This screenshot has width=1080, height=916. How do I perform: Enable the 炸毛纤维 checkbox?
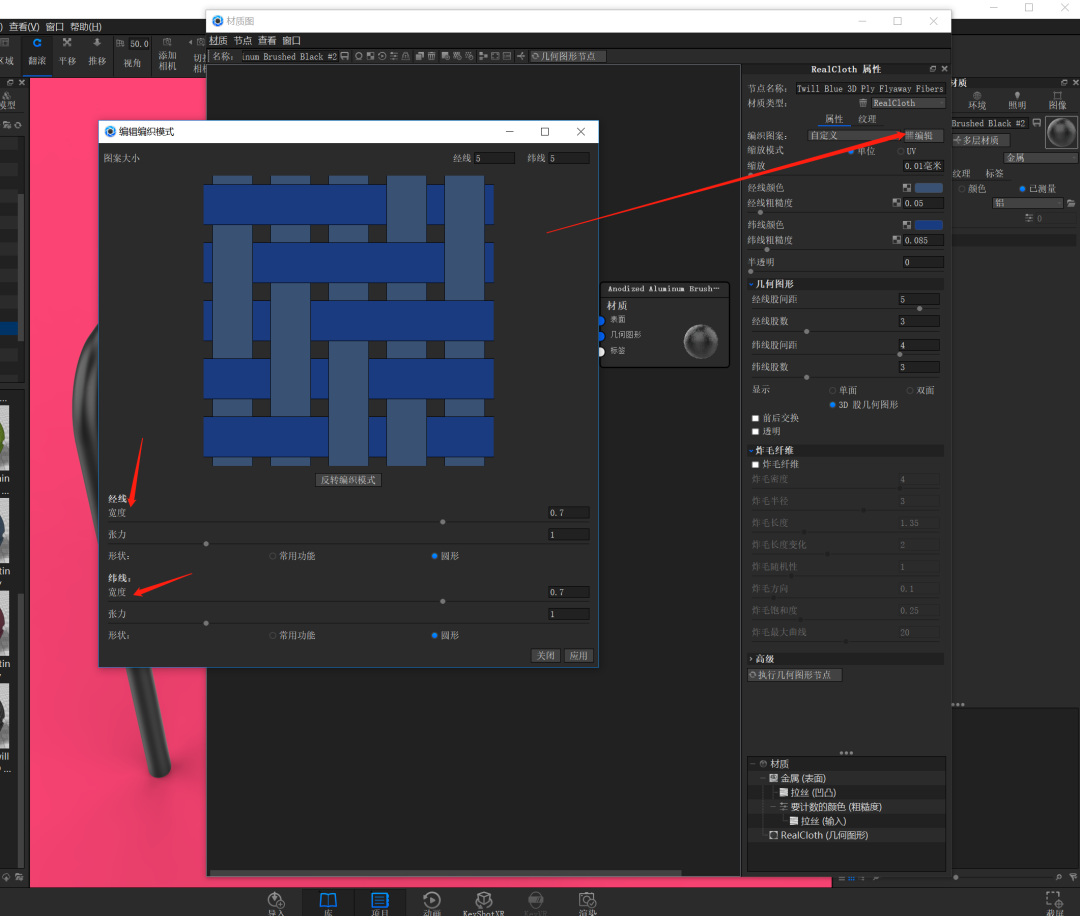756,465
